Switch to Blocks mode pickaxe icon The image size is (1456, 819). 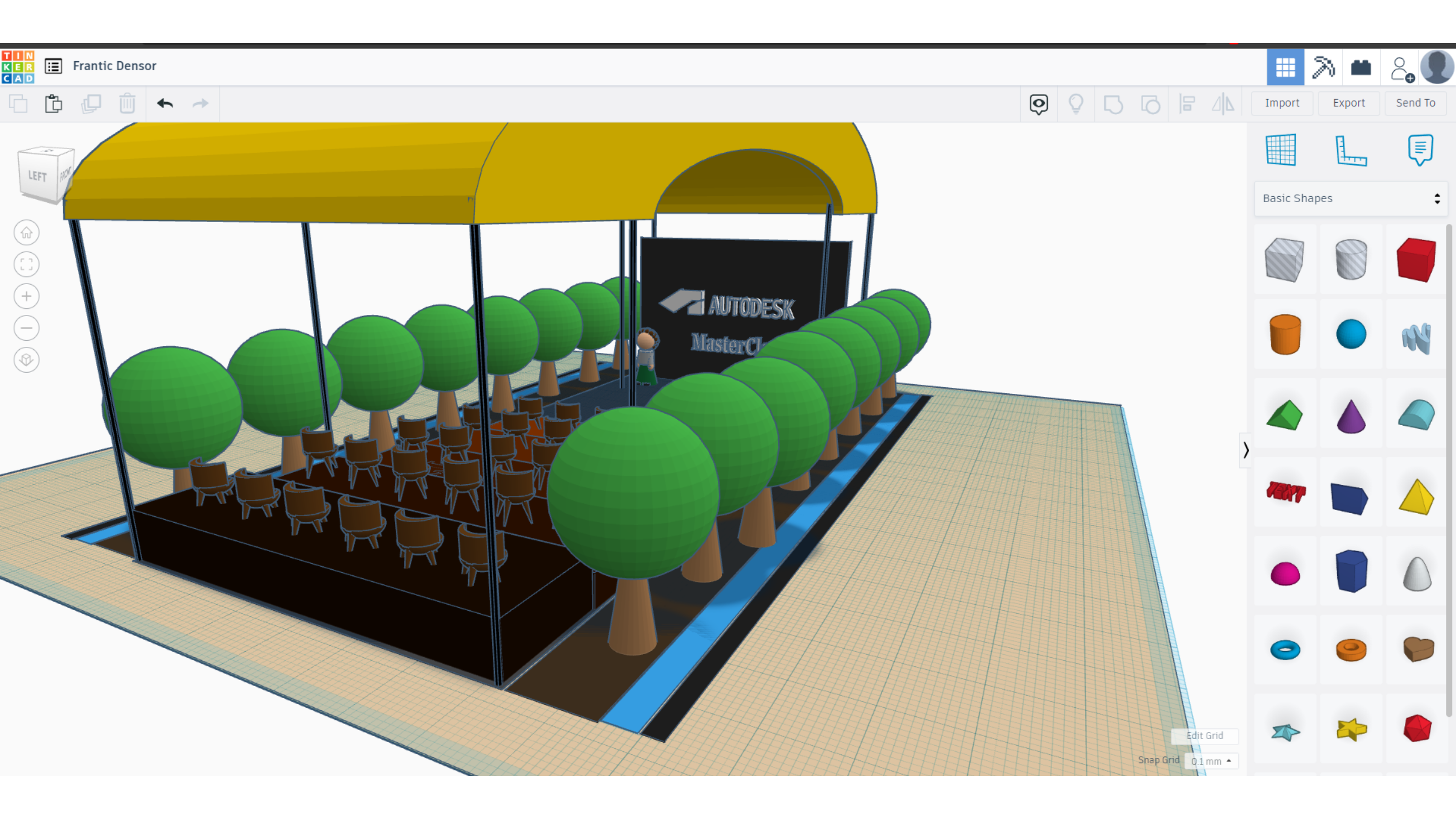tap(1323, 67)
